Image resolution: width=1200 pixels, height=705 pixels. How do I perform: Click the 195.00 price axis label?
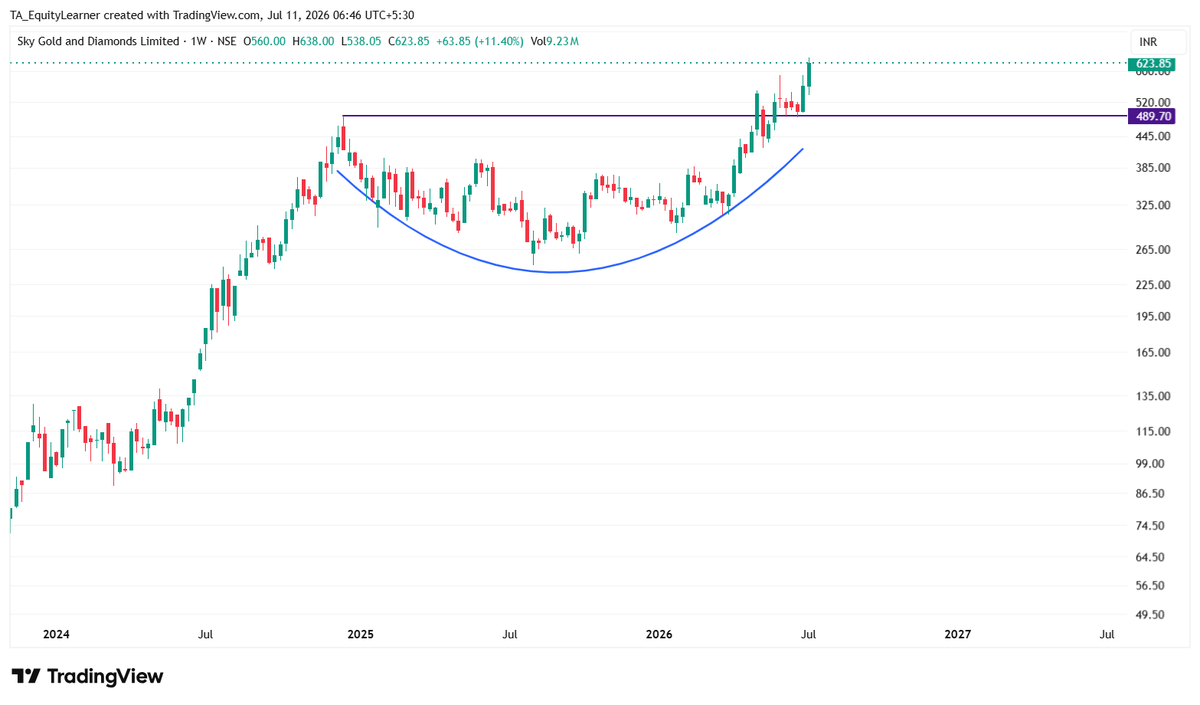point(1153,316)
